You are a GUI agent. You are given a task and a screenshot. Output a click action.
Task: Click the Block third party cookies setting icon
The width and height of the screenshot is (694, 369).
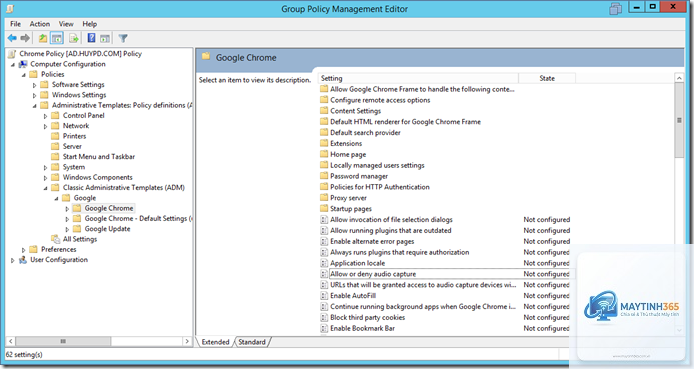(324, 317)
